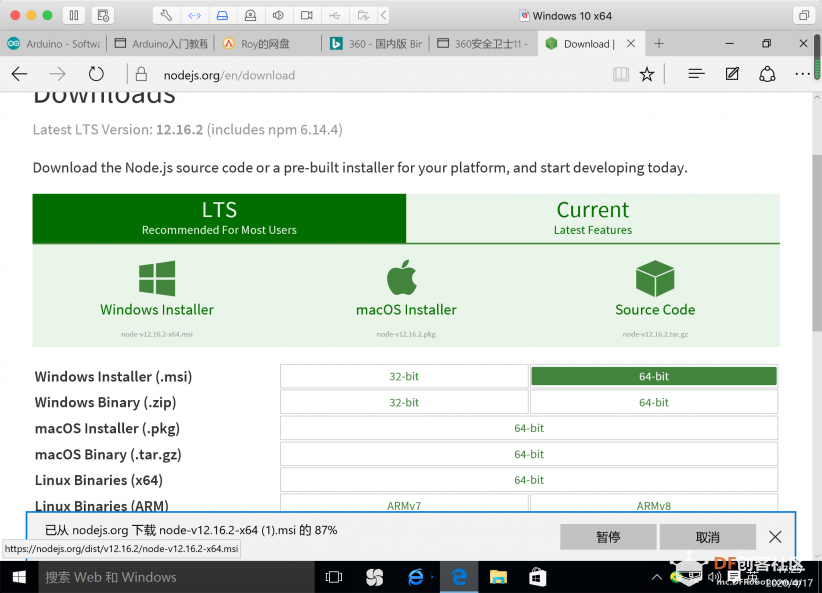Click the URL address field nodejs.org/en/download
Screen dimensions: 822x593
(x=229, y=75)
